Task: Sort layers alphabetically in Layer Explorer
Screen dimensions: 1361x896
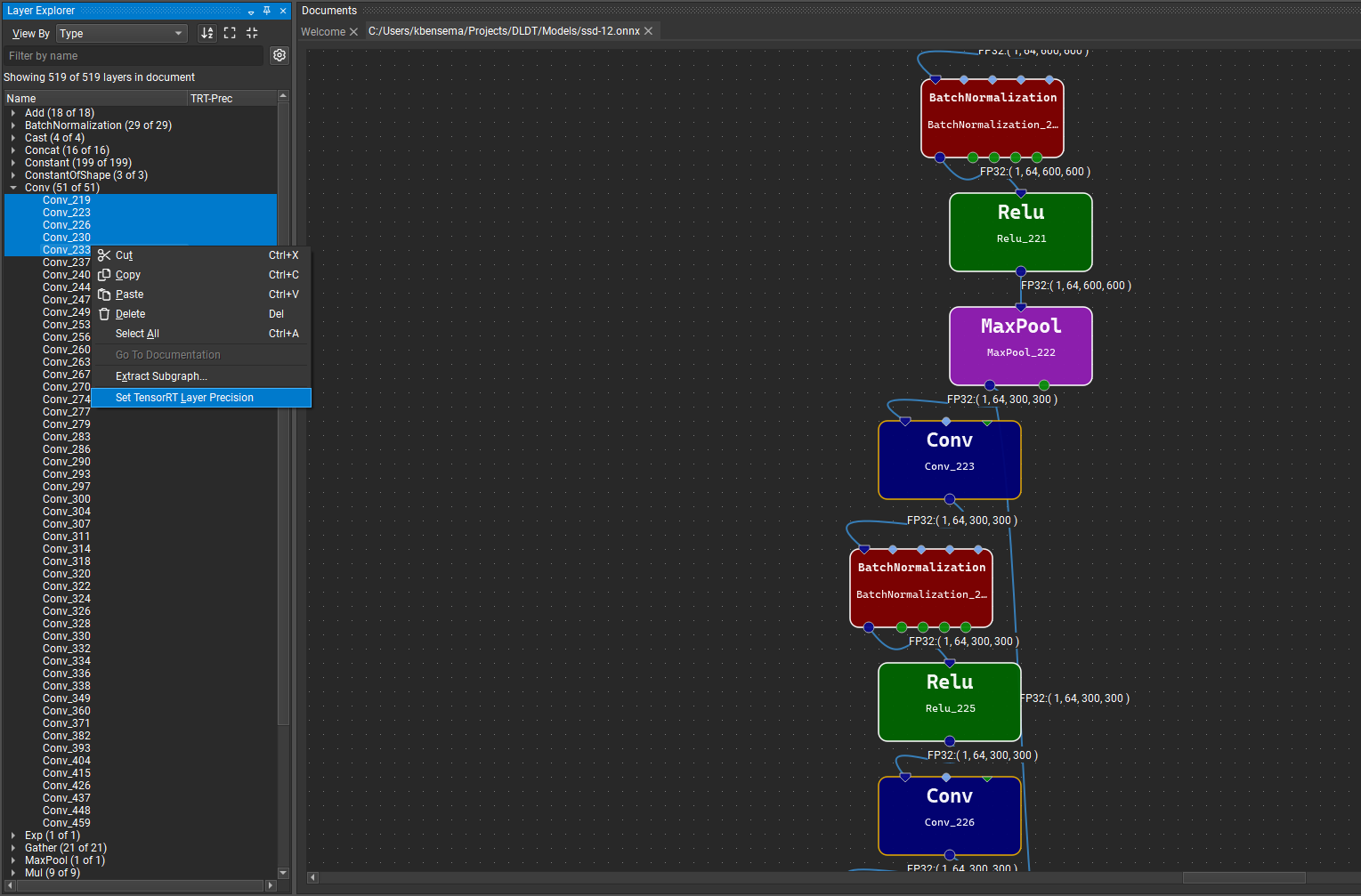Action: coord(207,32)
